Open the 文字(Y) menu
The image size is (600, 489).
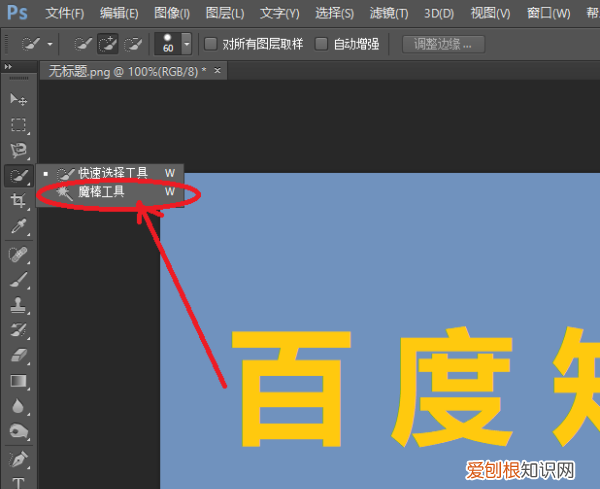(x=280, y=14)
